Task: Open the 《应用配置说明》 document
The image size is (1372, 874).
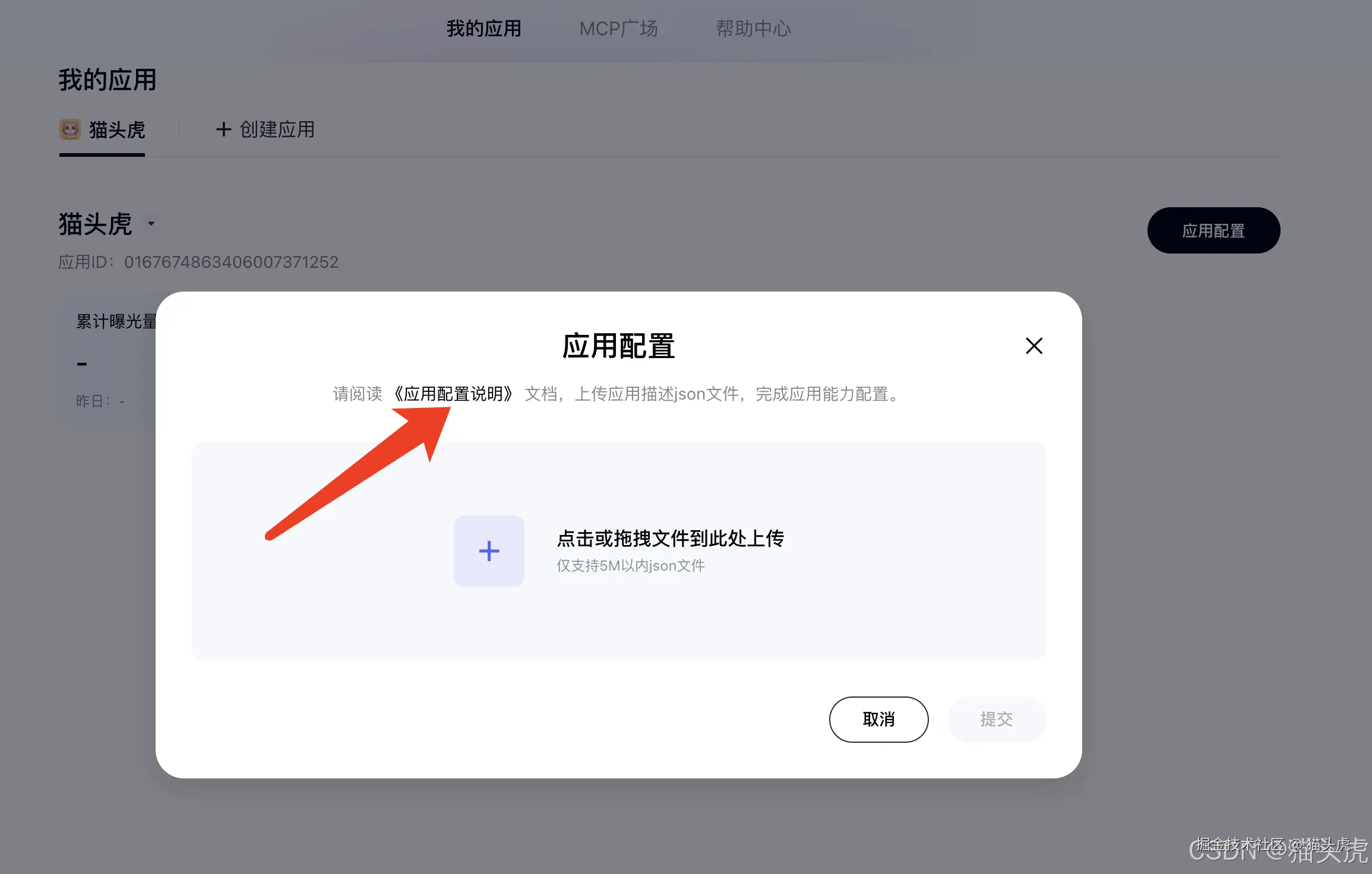Action: pyautogui.click(x=455, y=394)
